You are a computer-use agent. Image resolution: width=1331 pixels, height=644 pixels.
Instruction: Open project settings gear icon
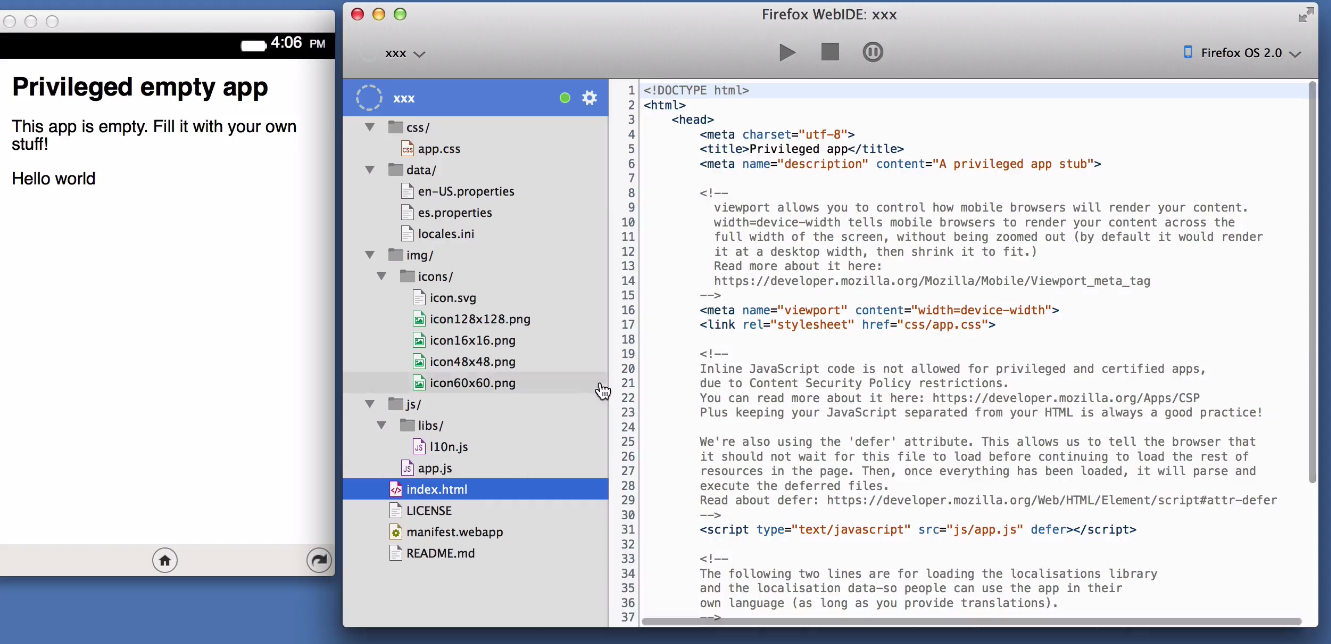coord(590,98)
